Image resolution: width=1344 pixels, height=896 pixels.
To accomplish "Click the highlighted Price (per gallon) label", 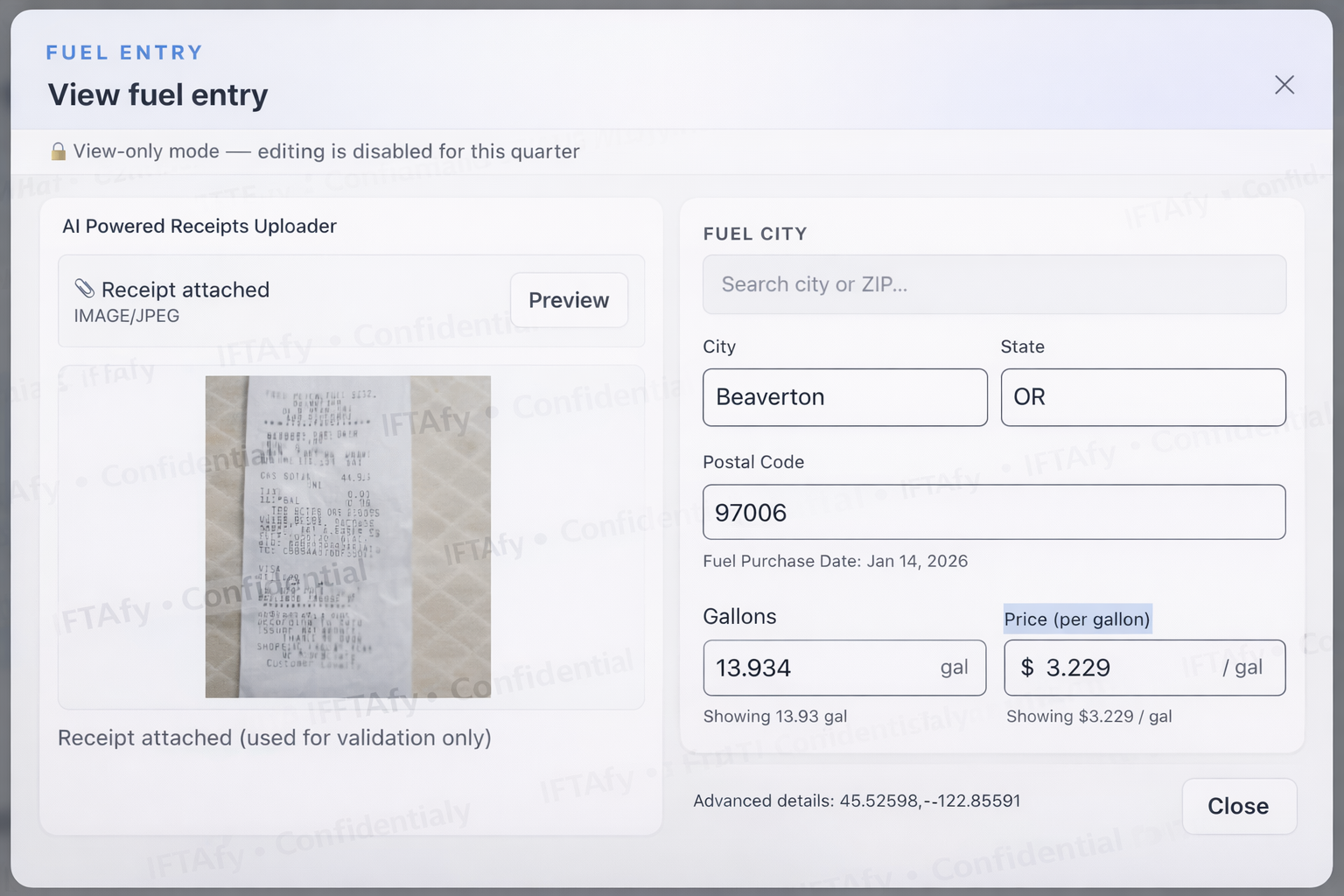I will (1077, 619).
